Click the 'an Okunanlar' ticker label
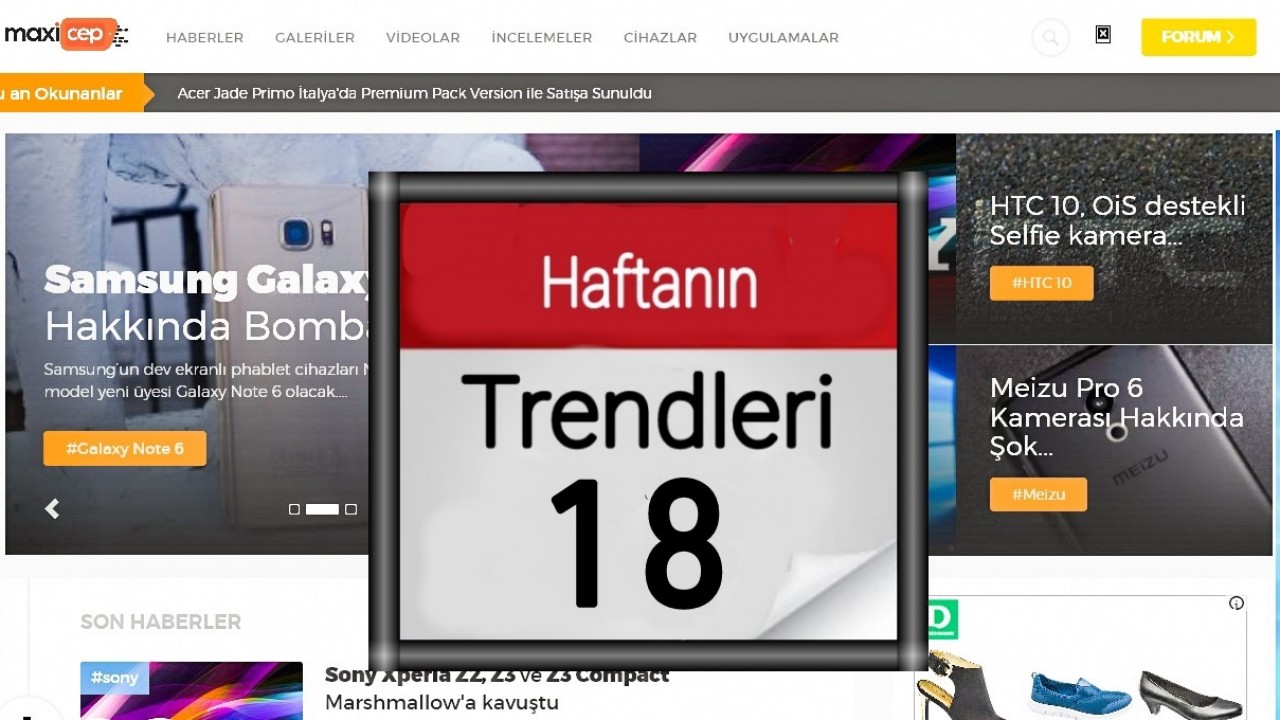The width and height of the screenshot is (1280, 720). (x=70, y=93)
